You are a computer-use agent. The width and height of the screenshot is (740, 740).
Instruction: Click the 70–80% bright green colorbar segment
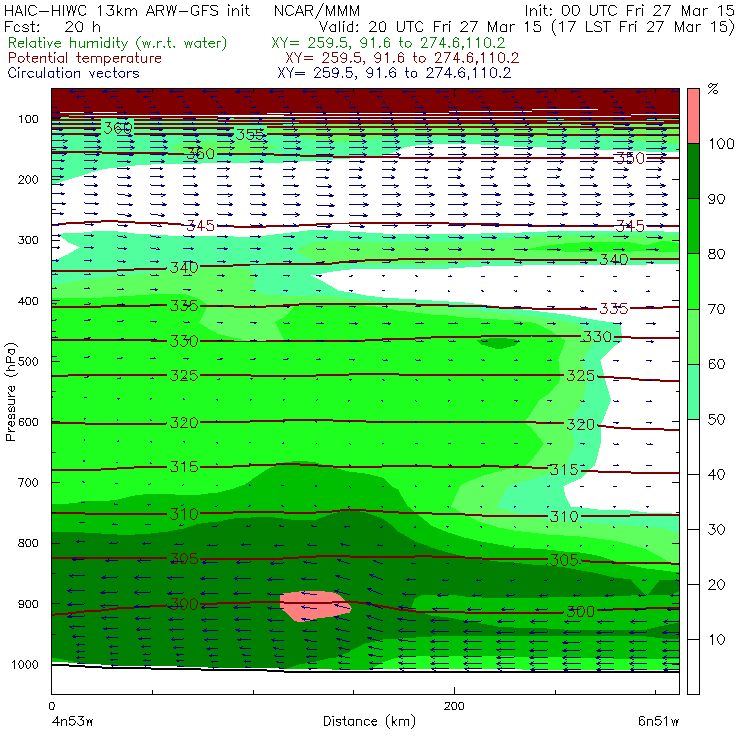(x=693, y=281)
